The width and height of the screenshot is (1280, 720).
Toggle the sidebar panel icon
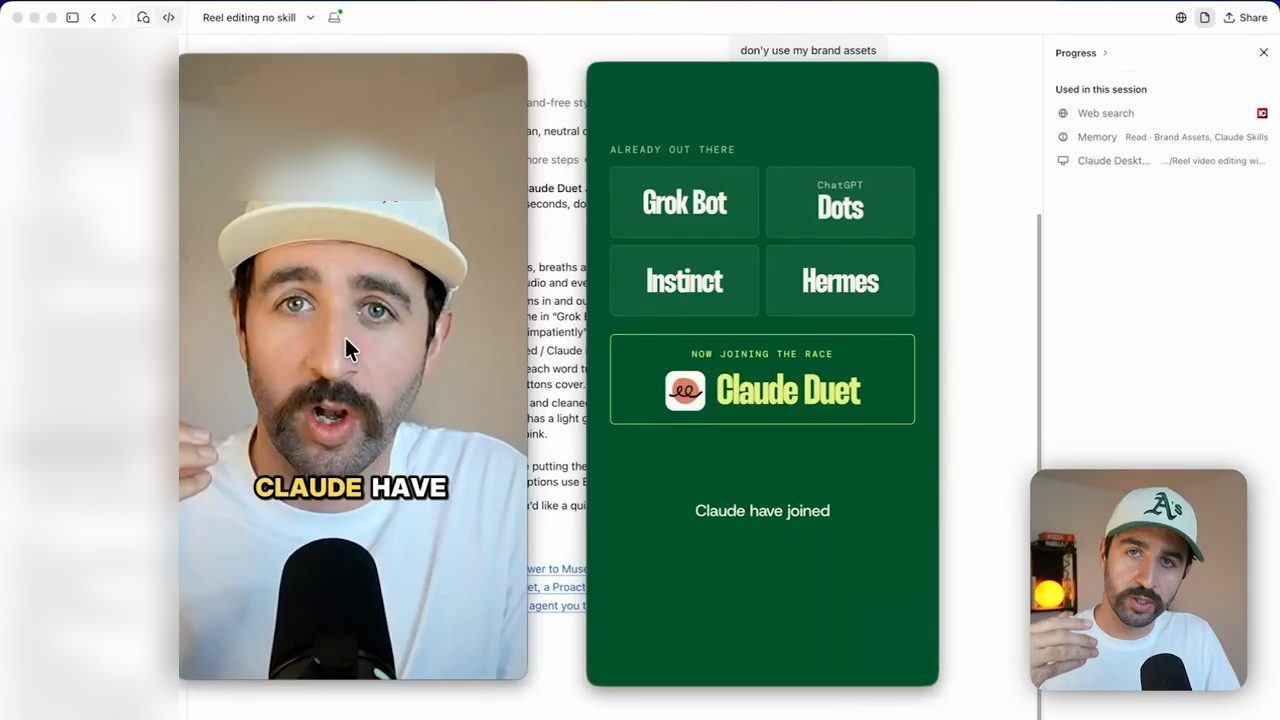[72, 18]
